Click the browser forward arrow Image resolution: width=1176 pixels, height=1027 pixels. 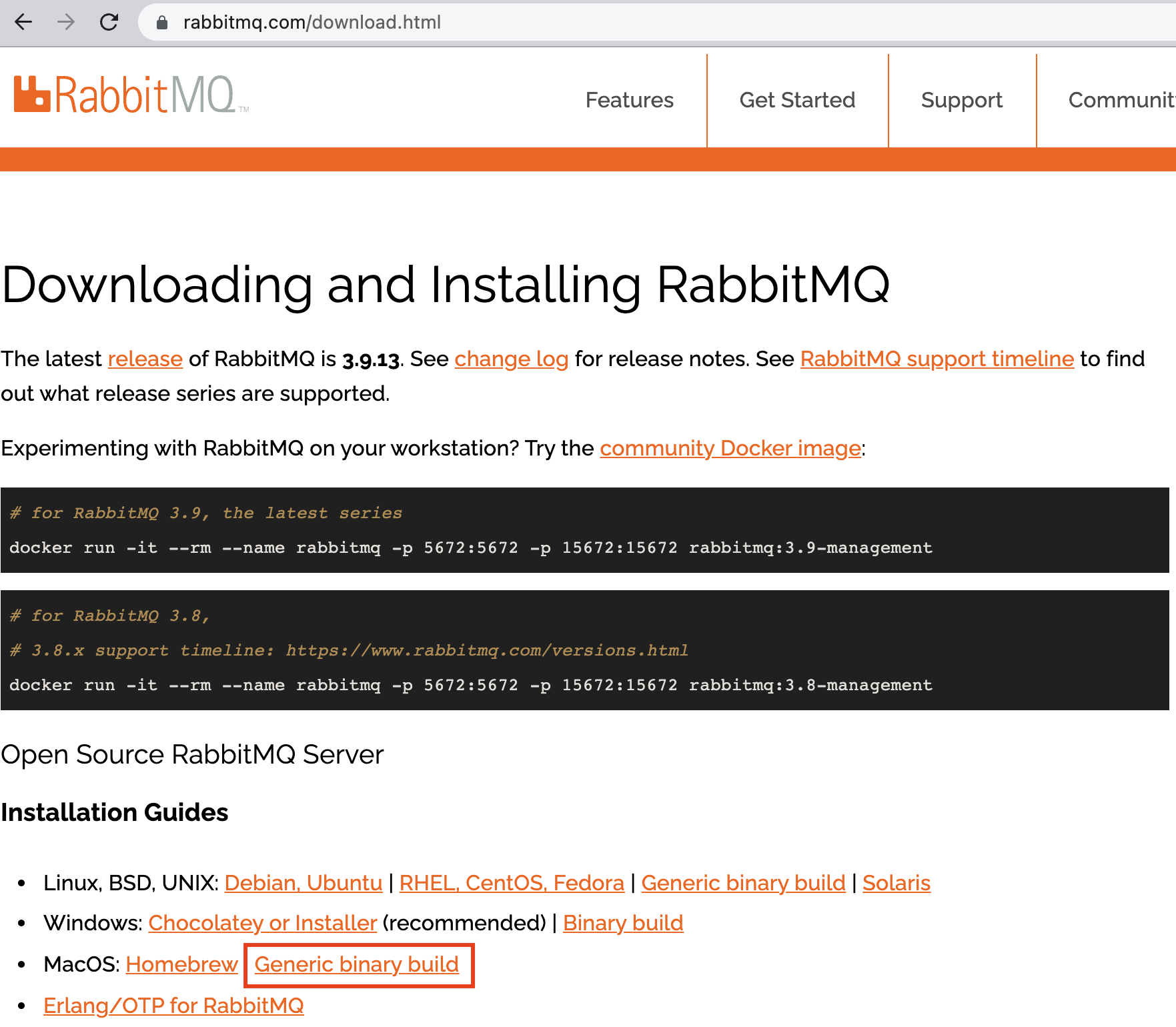point(66,22)
